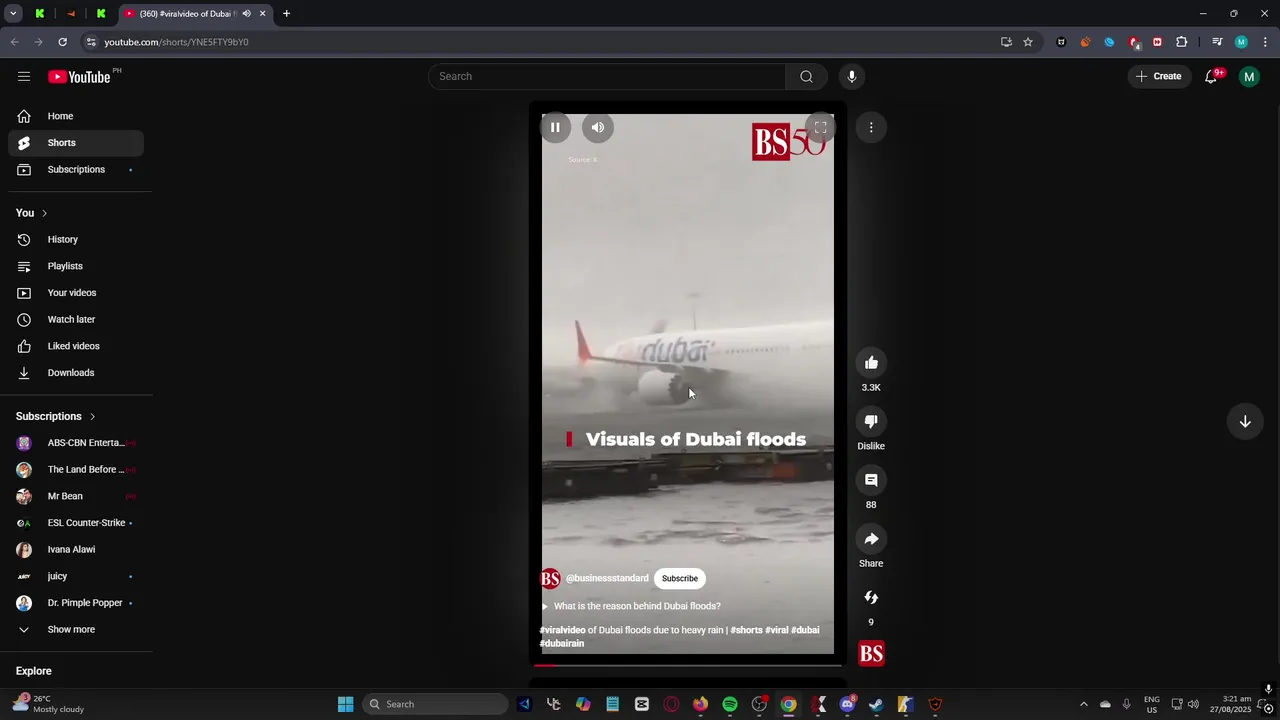The image size is (1280, 720).
Task: Expand the Subscriptions section header
Action: [x=56, y=416]
